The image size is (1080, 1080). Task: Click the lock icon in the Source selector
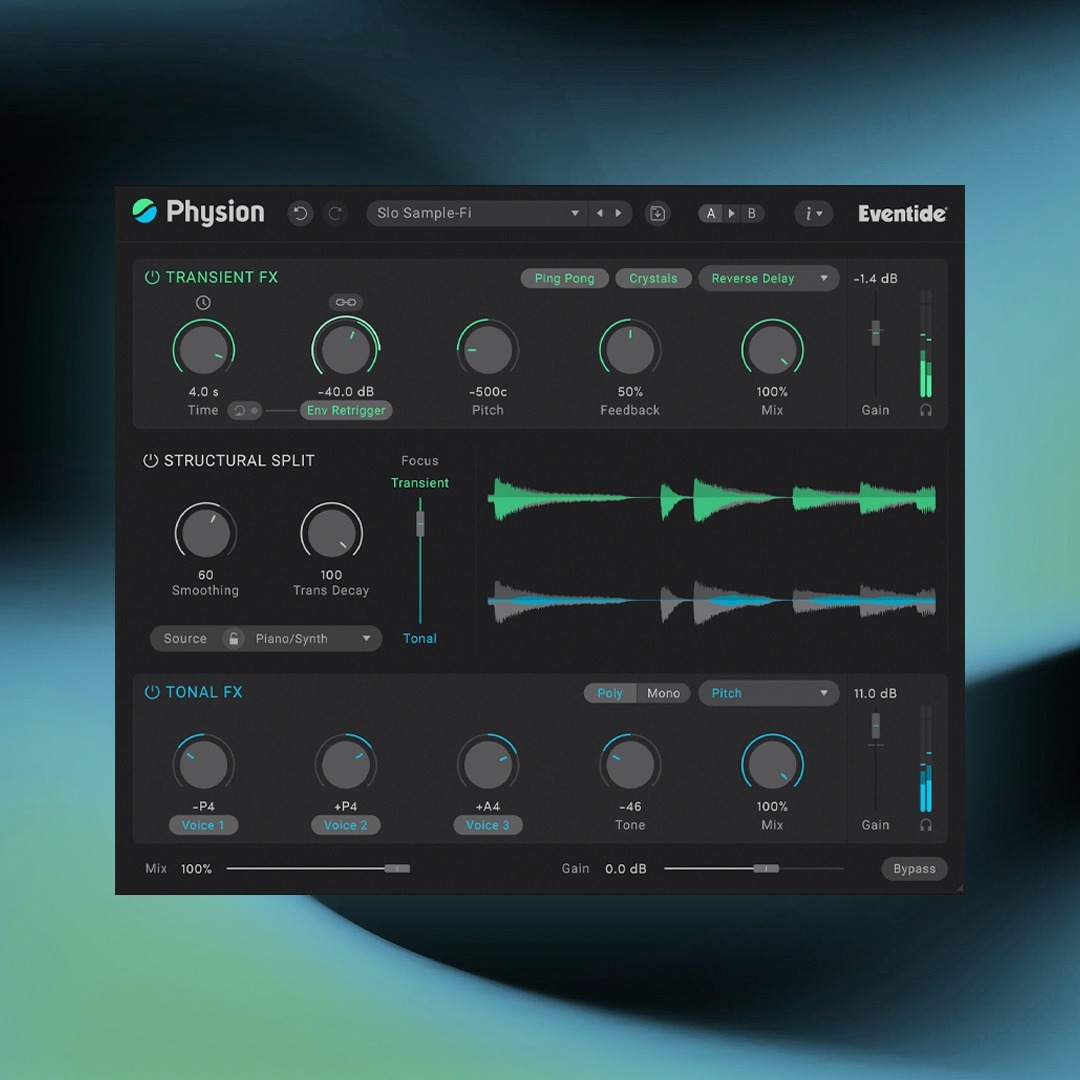234,638
